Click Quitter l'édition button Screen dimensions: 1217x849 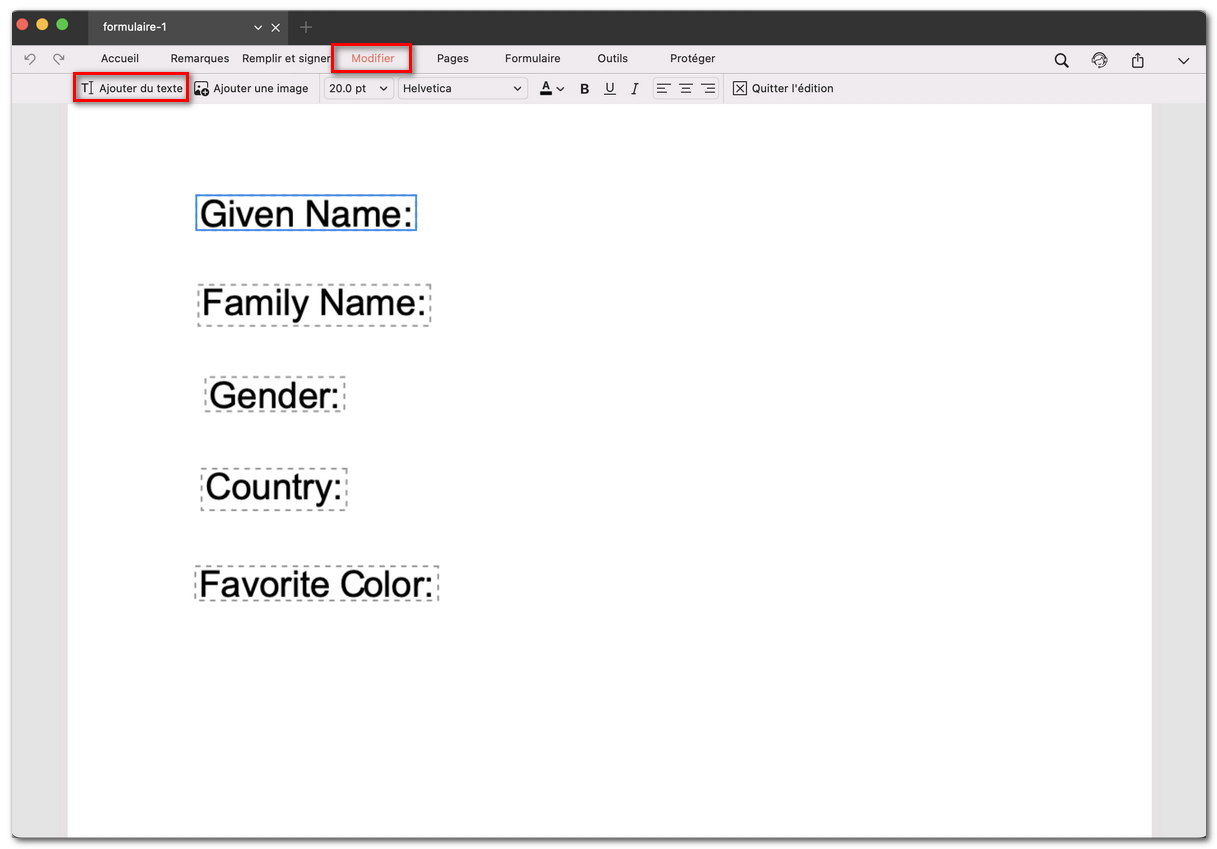pyautogui.click(x=783, y=89)
